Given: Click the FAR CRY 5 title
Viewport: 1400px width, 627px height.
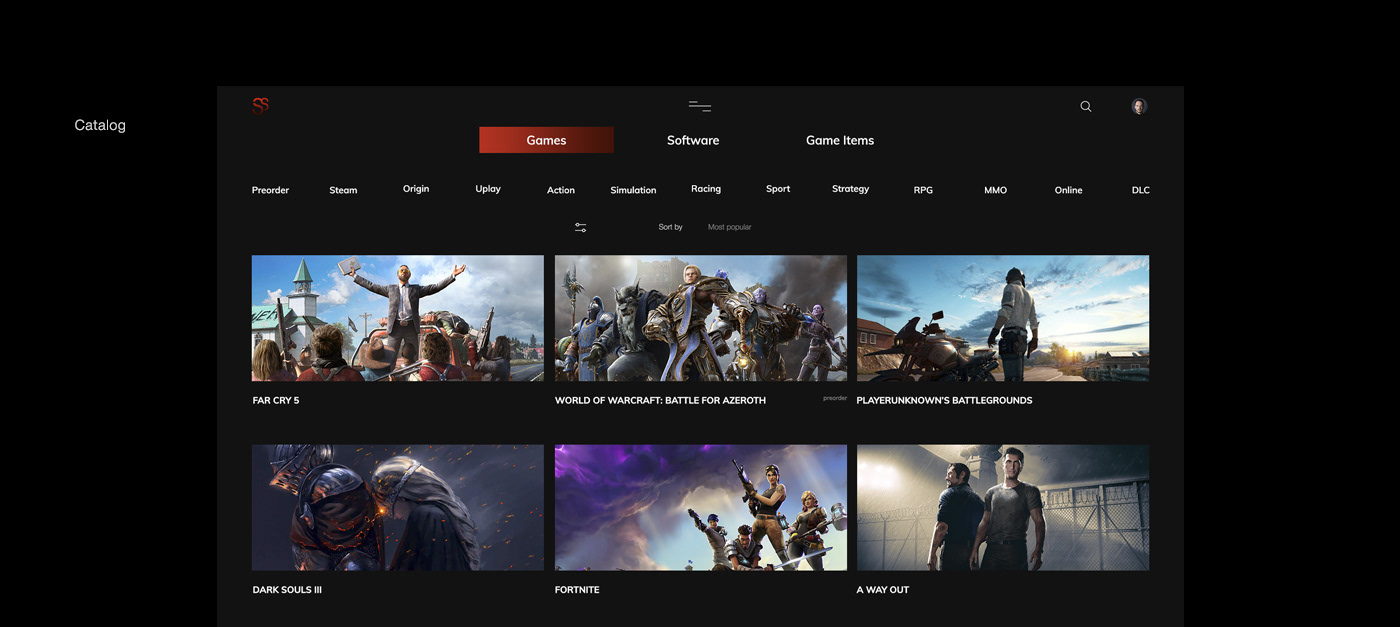Looking at the screenshot, I should (276, 400).
